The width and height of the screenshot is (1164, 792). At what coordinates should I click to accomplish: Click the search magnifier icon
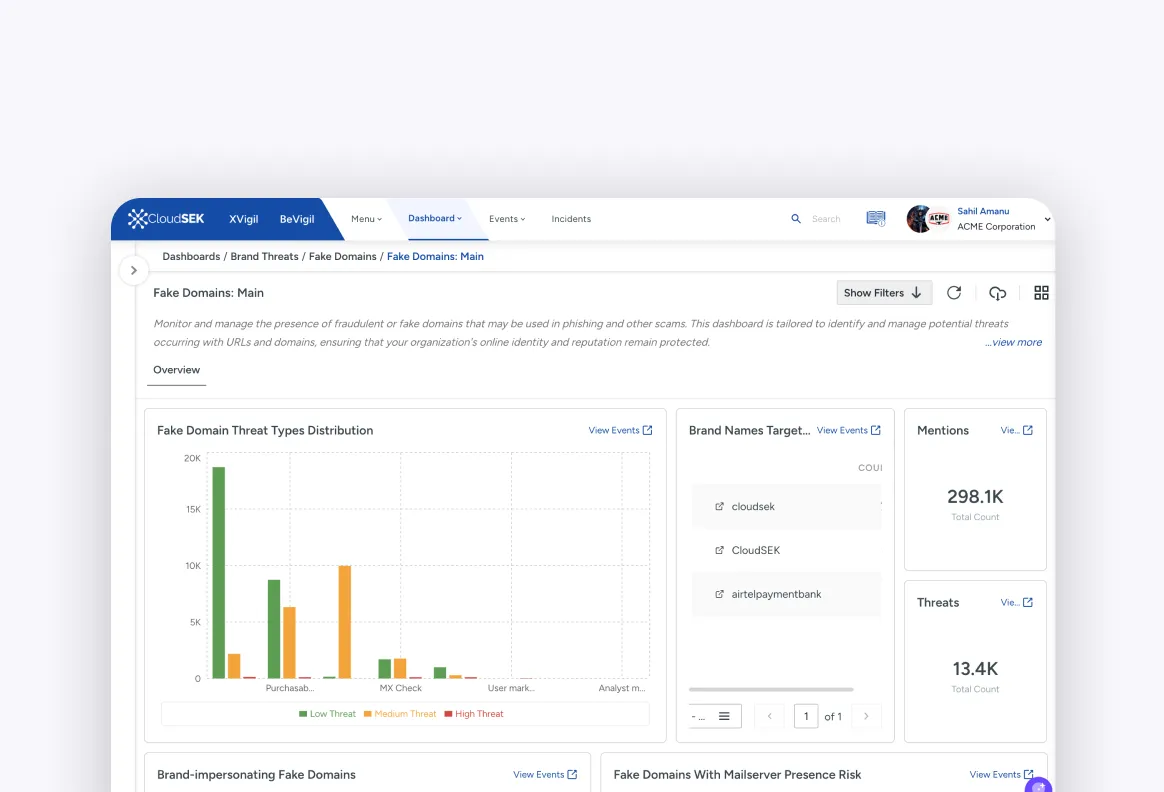coord(796,219)
